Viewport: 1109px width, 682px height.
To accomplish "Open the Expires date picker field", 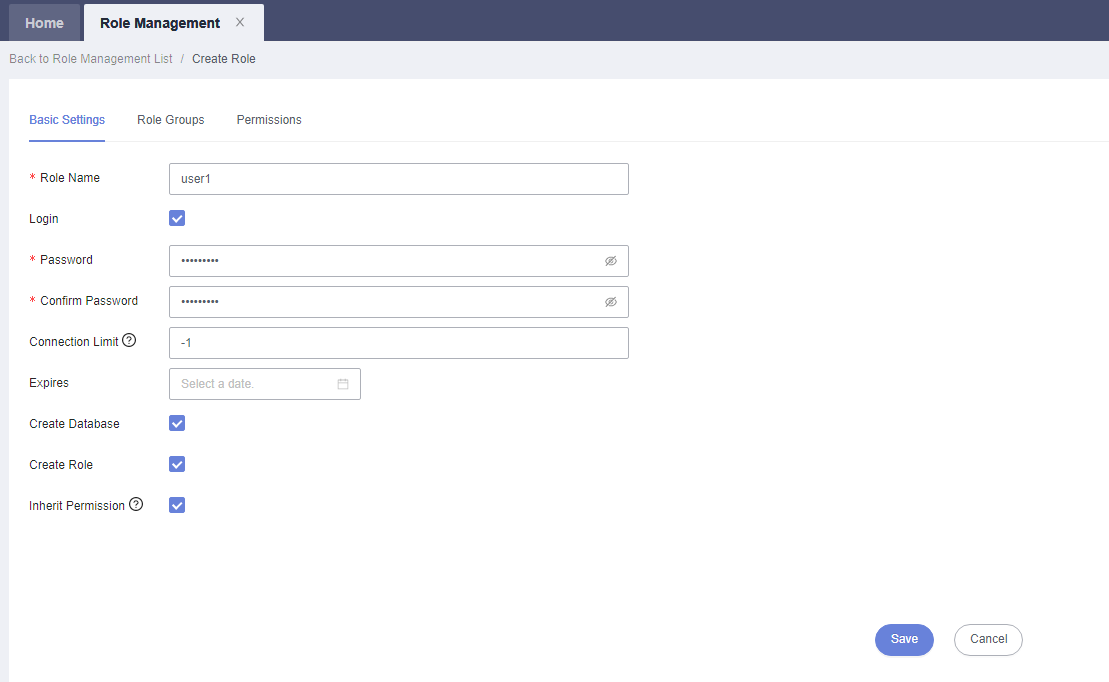I will 265,384.
